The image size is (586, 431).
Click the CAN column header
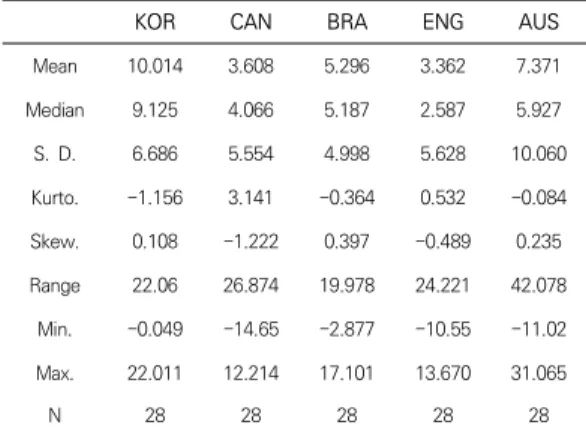[251, 22]
